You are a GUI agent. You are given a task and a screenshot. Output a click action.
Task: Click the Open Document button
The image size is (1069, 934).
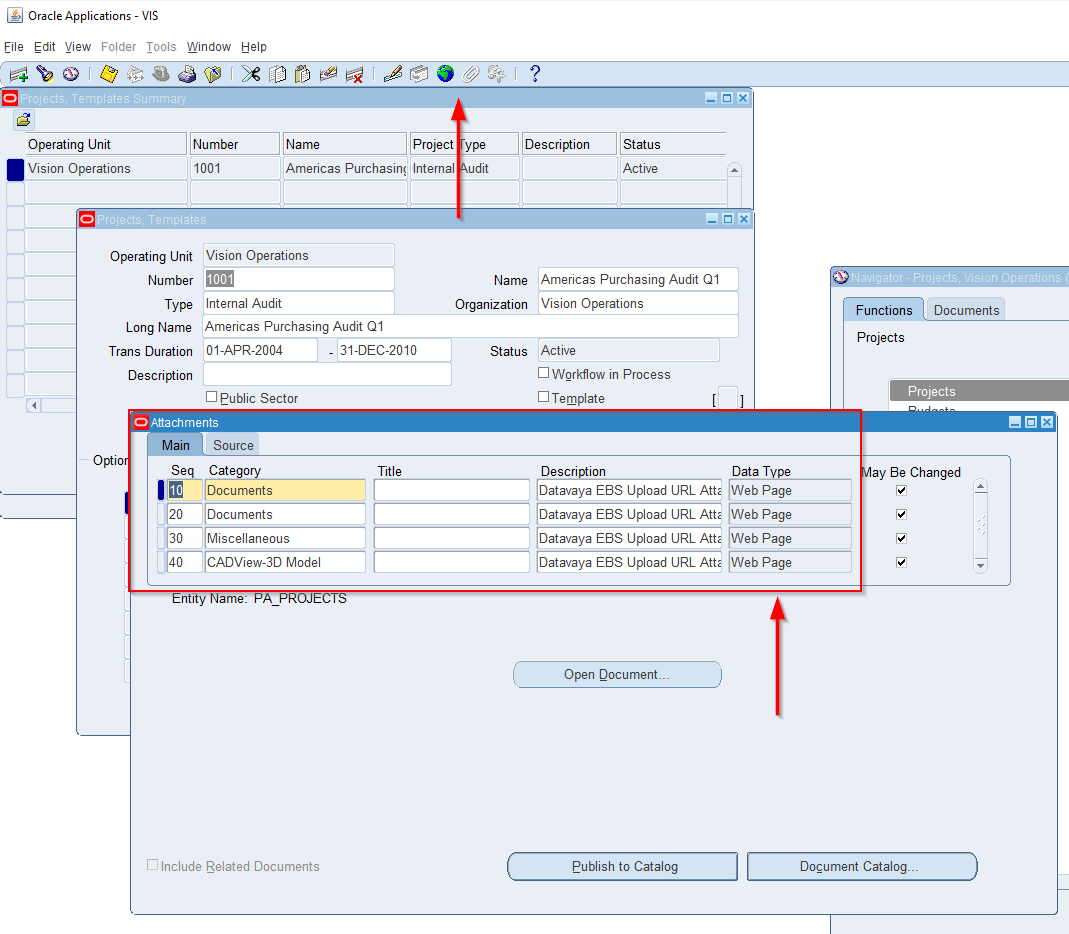pos(617,674)
